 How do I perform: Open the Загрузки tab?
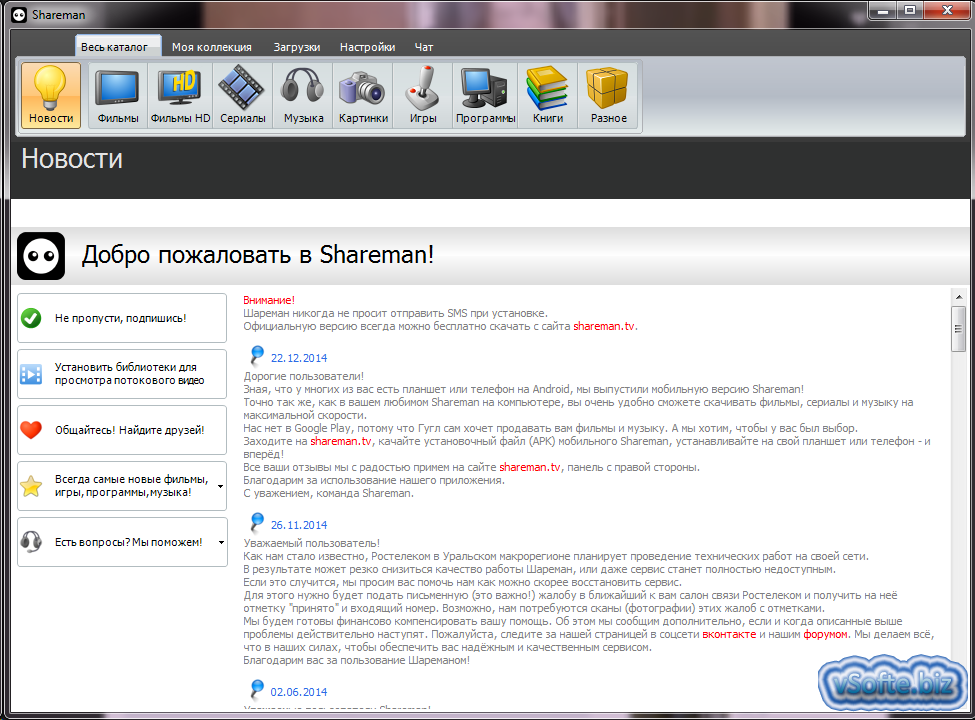click(x=297, y=47)
